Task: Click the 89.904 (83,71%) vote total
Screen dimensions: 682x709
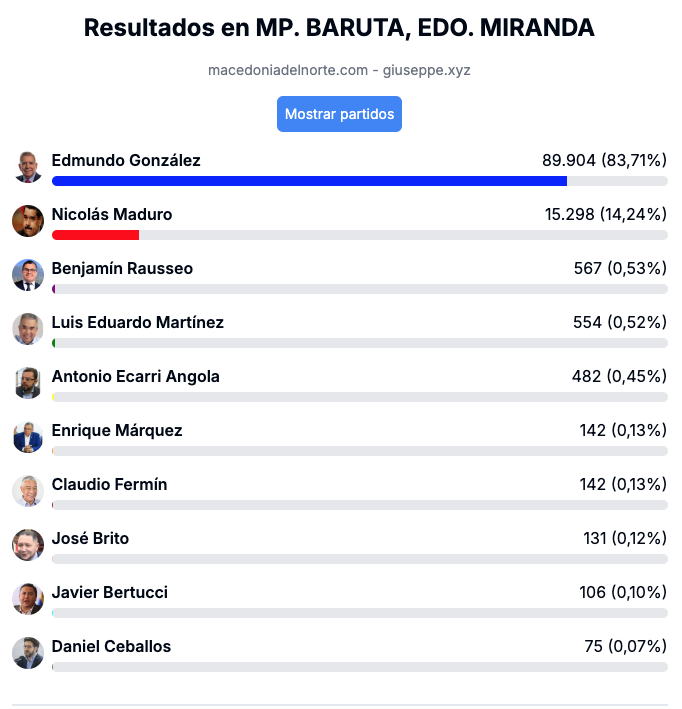Action: click(604, 161)
